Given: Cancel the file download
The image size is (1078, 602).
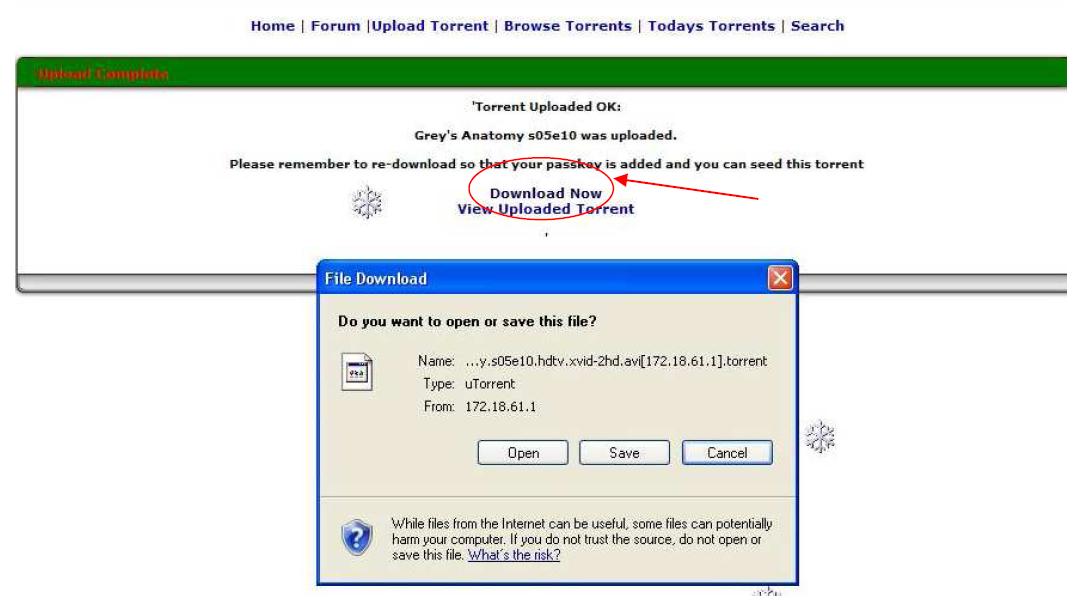Looking at the screenshot, I should [x=727, y=453].
